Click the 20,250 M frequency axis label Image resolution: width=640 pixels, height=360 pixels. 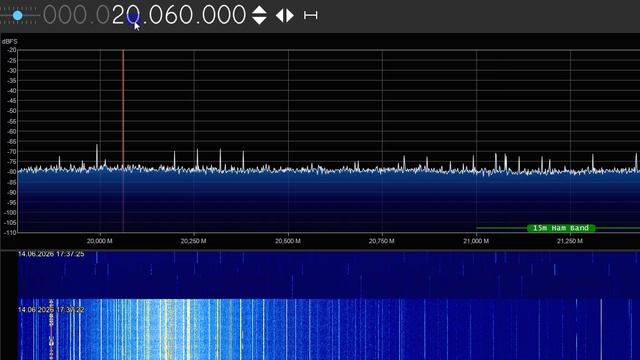point(193,241)
